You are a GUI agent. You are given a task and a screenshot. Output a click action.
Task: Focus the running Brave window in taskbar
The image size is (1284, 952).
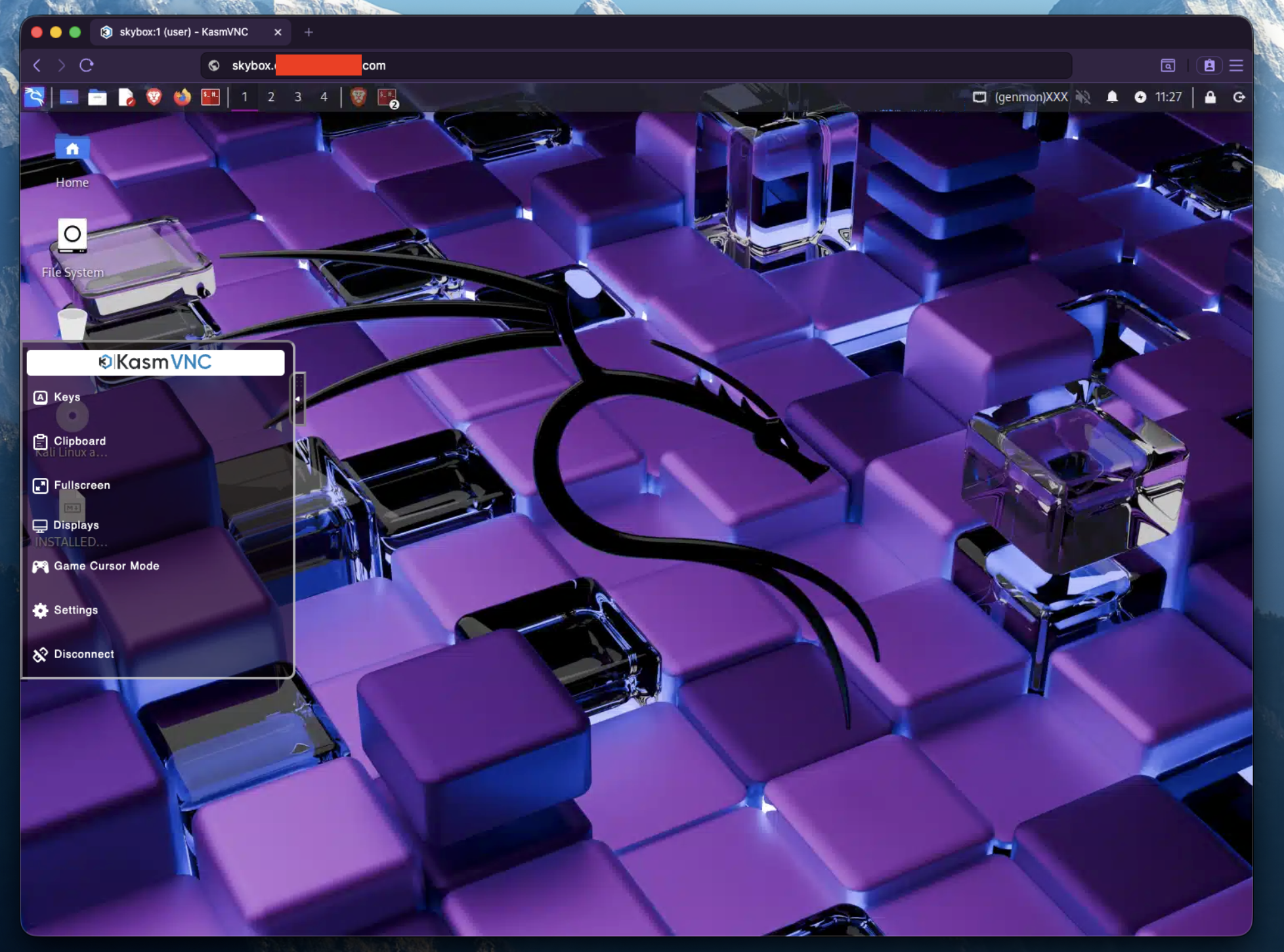[x=358, y=97]
